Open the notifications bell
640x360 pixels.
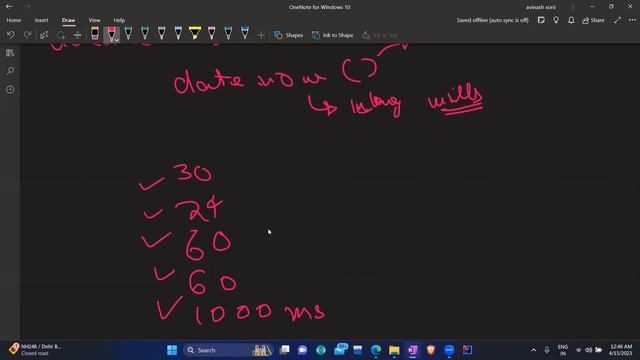click(x=571, y=20)
